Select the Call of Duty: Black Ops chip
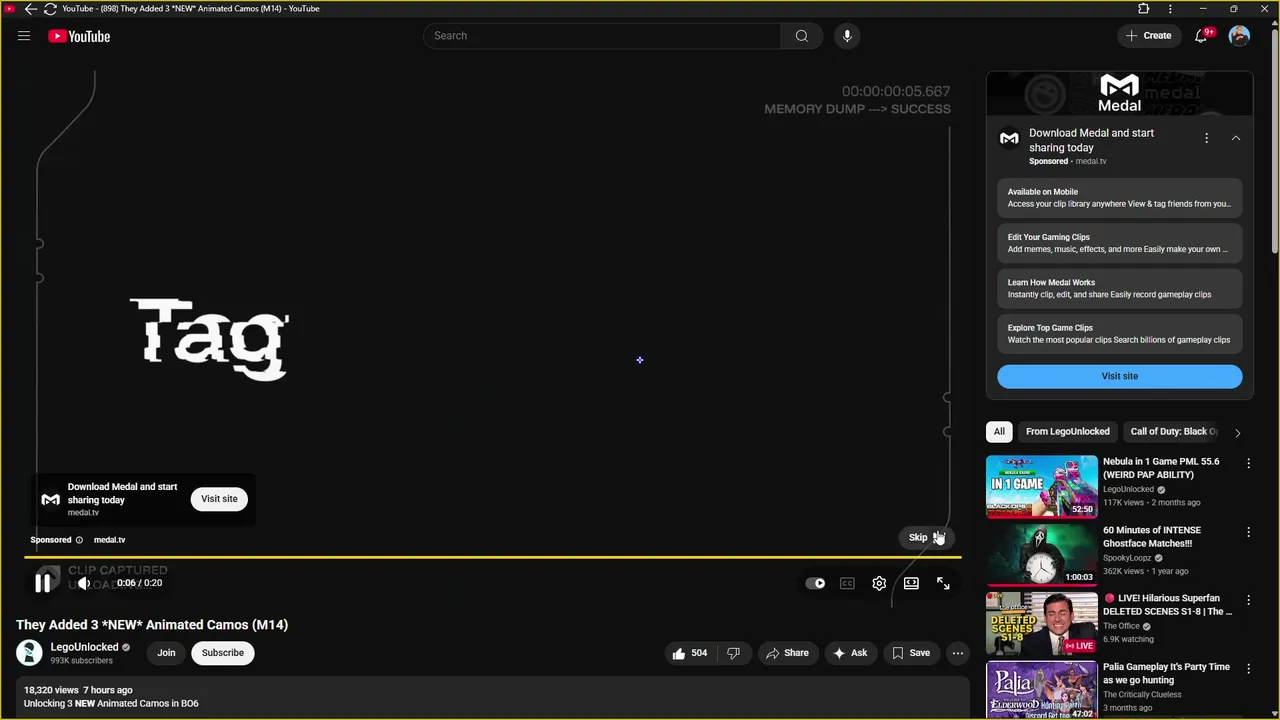Image resolution: width=1280 pixels, height=720 pixels. 1173,431
